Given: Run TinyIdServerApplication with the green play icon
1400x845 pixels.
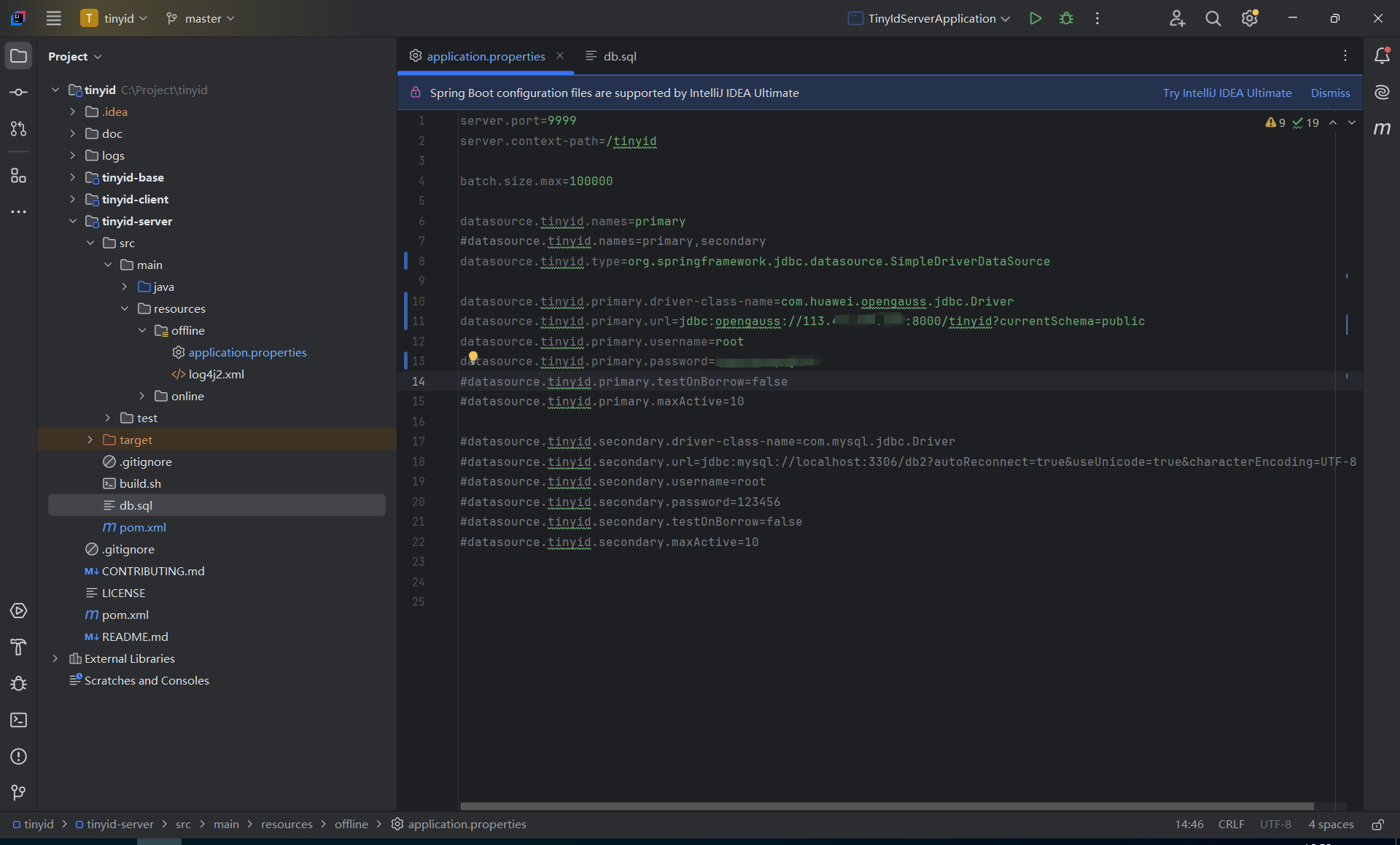Looking at the screenshot, I should pyautogui.click(x=1035, y=18).
